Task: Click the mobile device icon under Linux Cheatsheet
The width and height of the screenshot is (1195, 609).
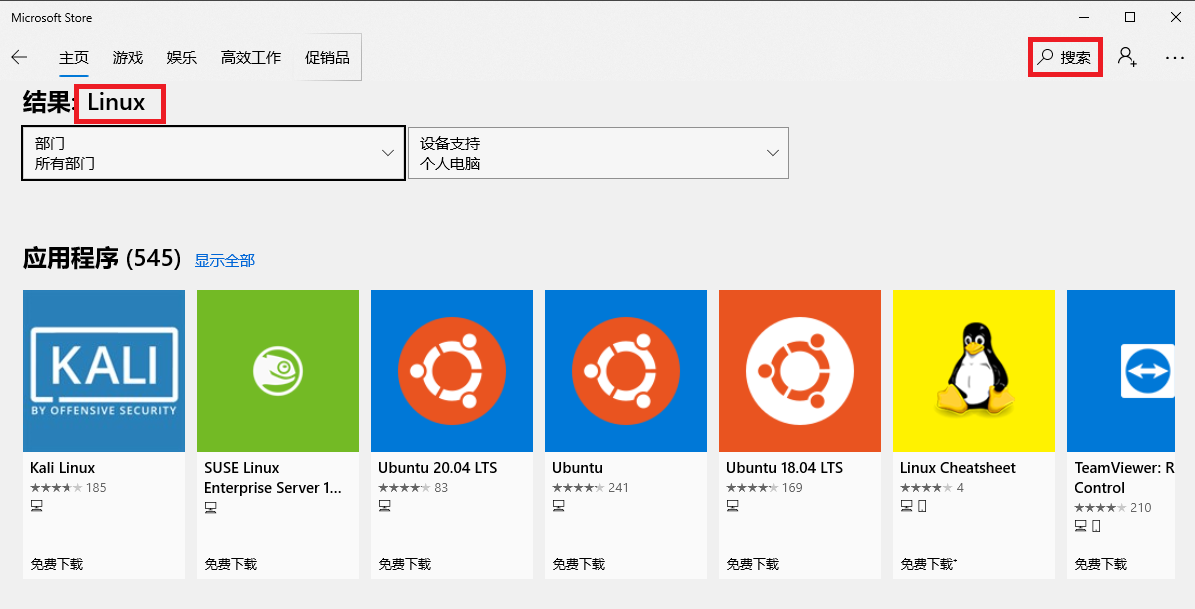Action: pos(922,506)
